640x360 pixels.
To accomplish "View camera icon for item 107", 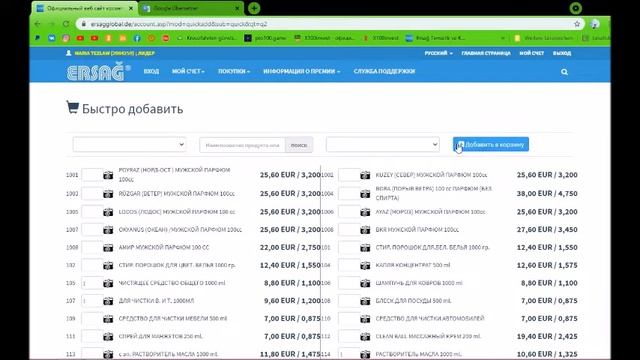I will (108, 301).
